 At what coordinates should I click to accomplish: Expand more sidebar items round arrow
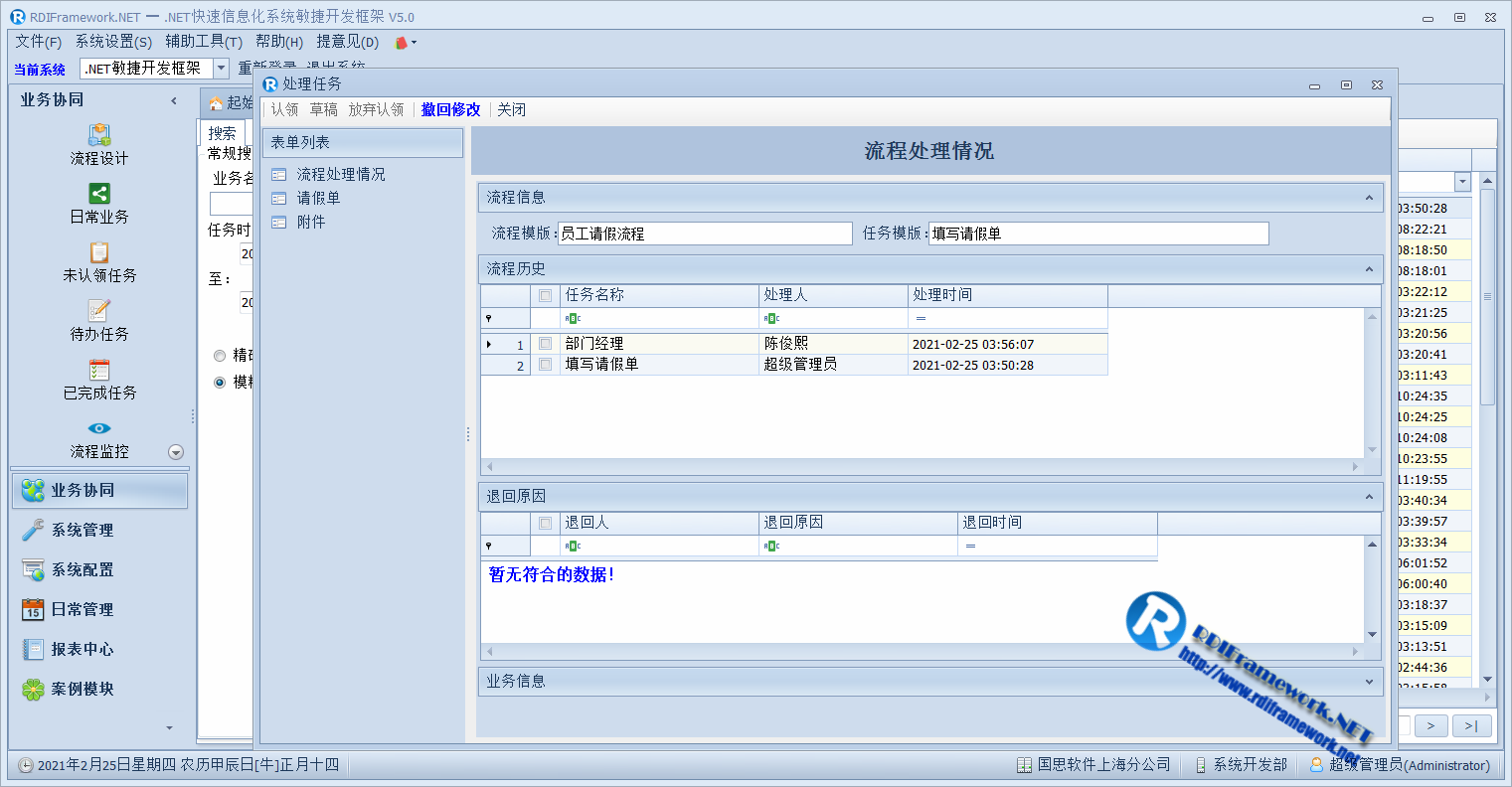click(x=176, y=452)
